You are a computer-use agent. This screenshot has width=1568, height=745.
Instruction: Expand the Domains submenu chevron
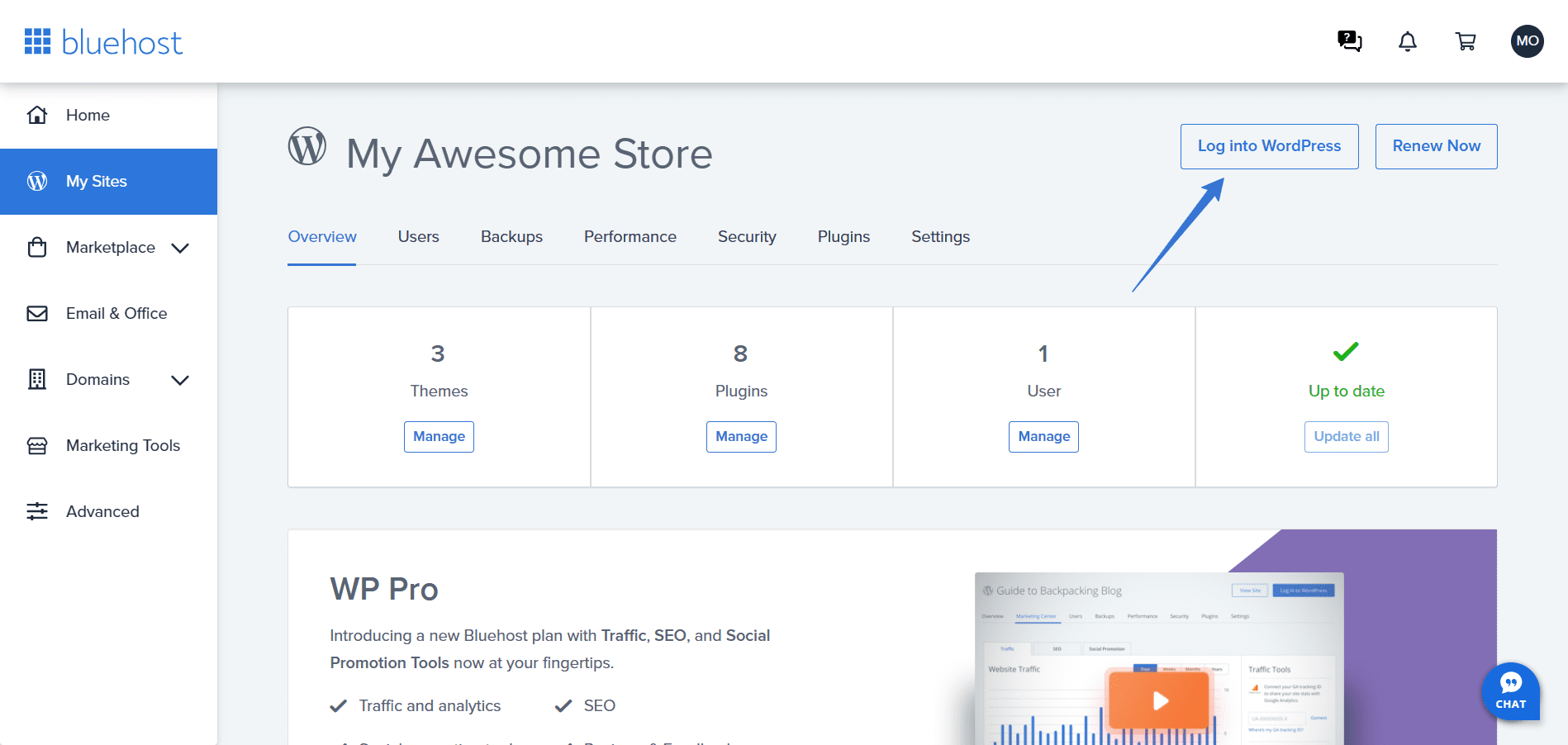coord(180,380)
